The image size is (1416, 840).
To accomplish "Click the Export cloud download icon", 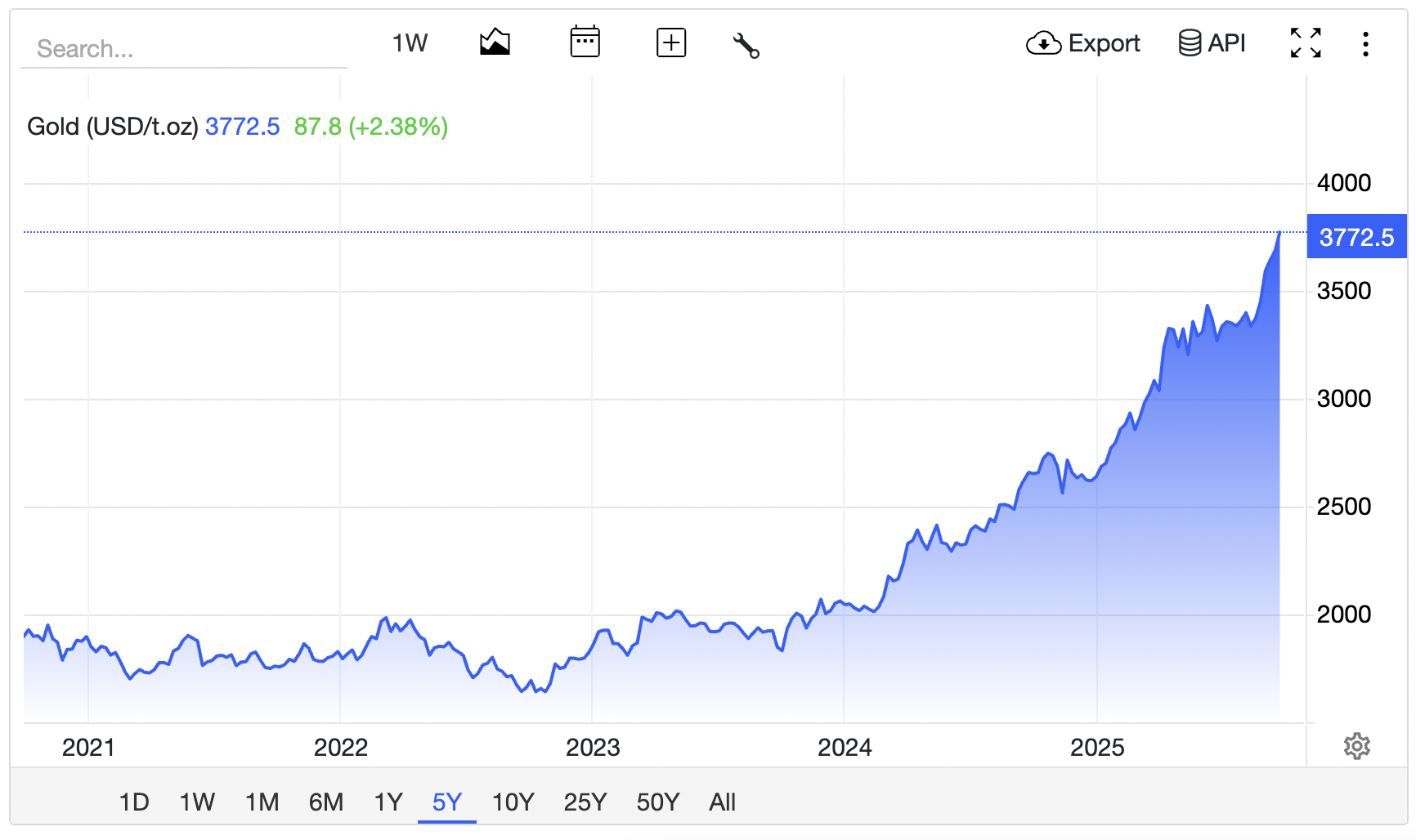I will point(1043,43).
